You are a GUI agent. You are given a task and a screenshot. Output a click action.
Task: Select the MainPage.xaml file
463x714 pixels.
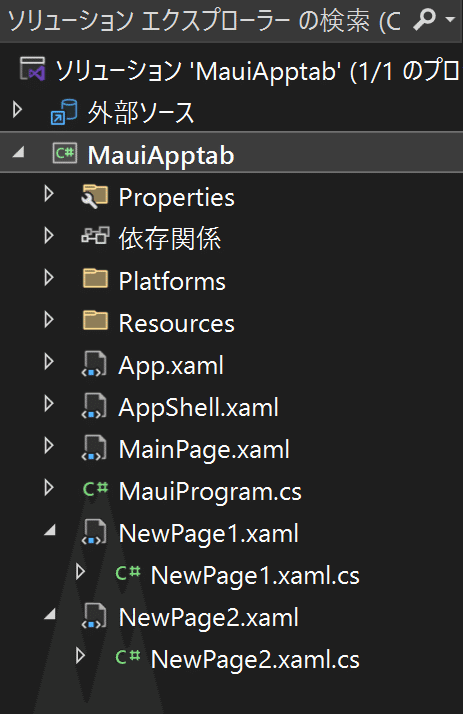[x=204, y=450]
